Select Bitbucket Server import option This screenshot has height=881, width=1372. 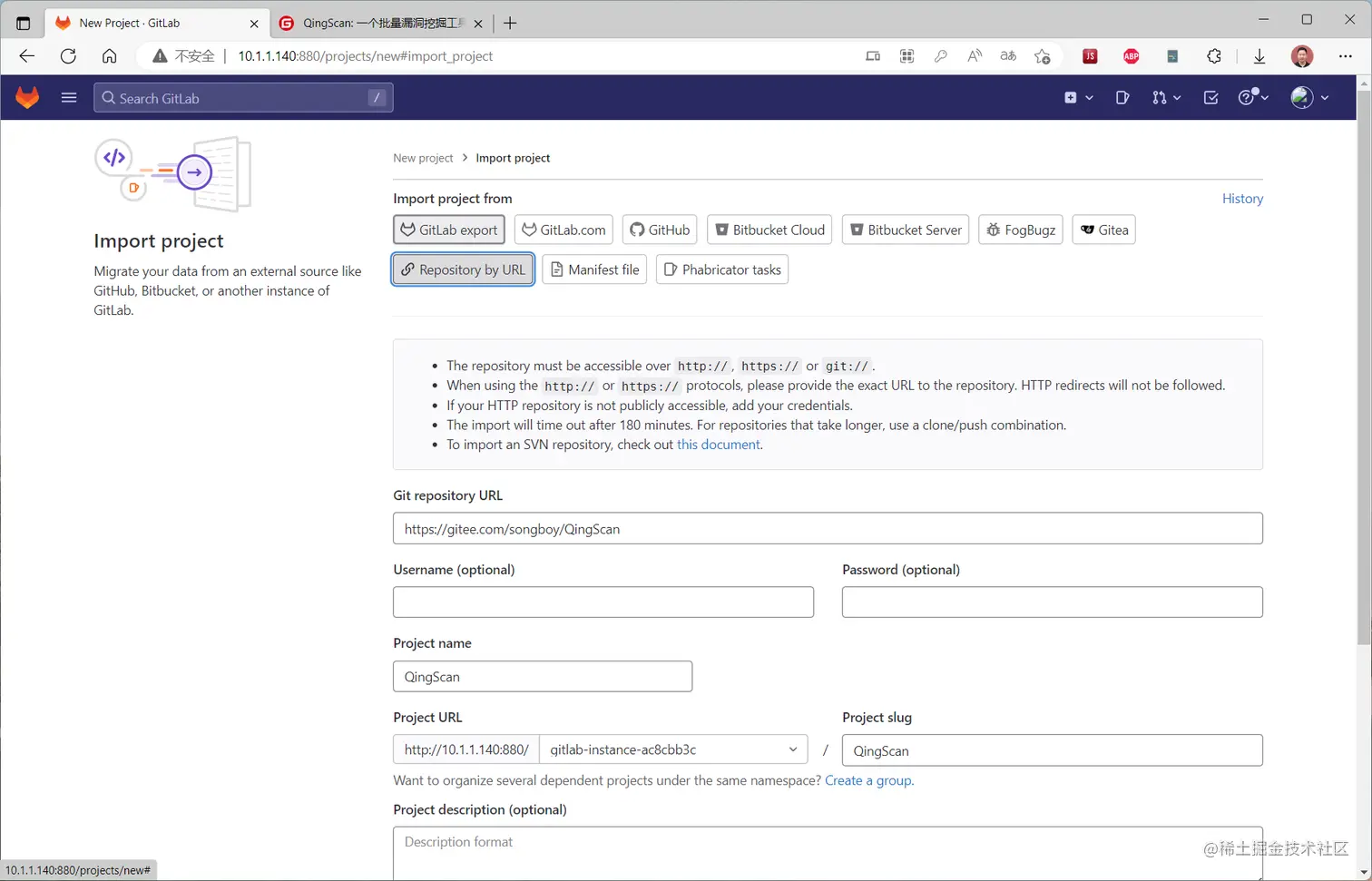(x=906, y=230)
